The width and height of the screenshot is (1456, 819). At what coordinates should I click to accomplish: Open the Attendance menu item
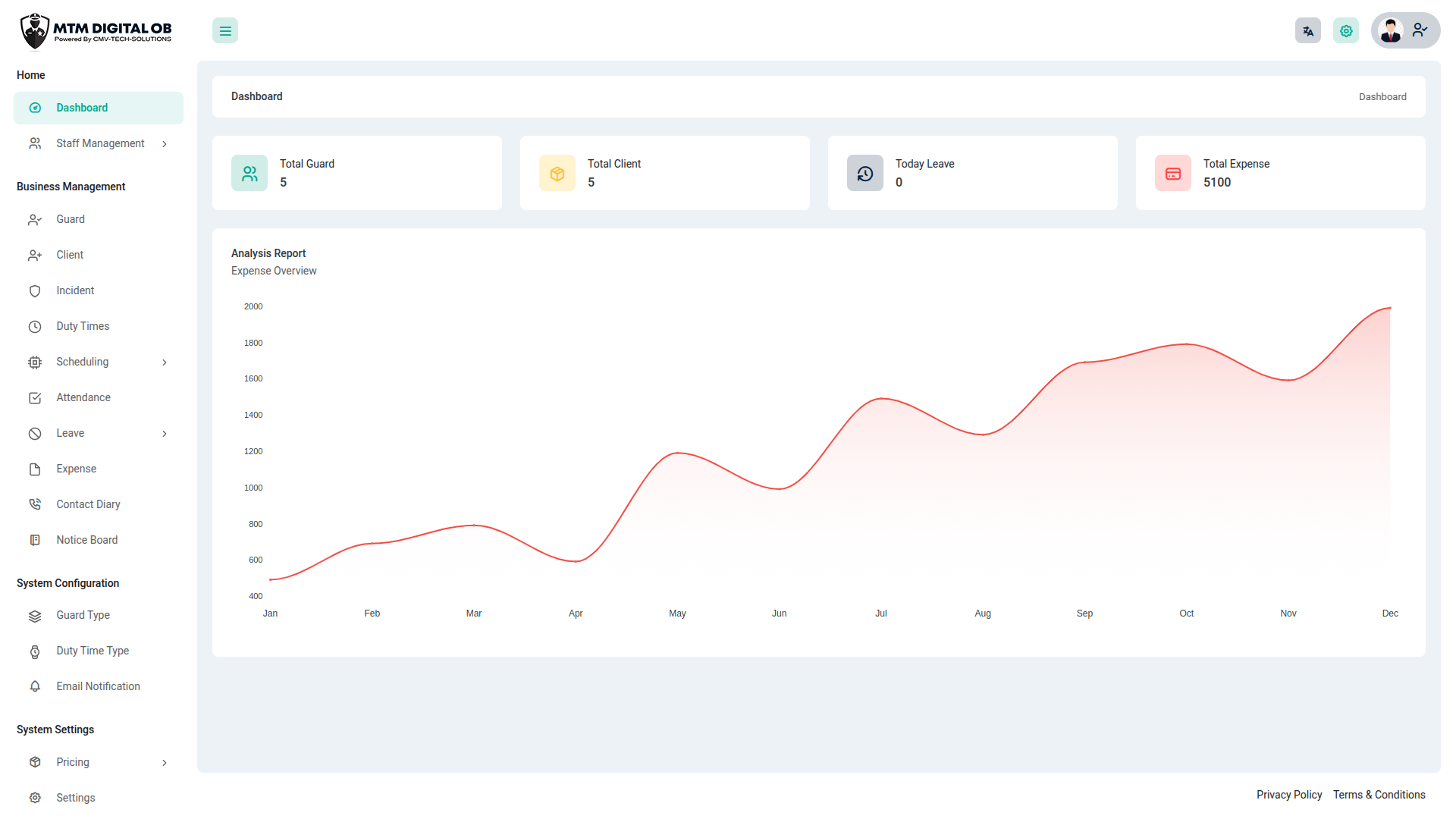83,398
